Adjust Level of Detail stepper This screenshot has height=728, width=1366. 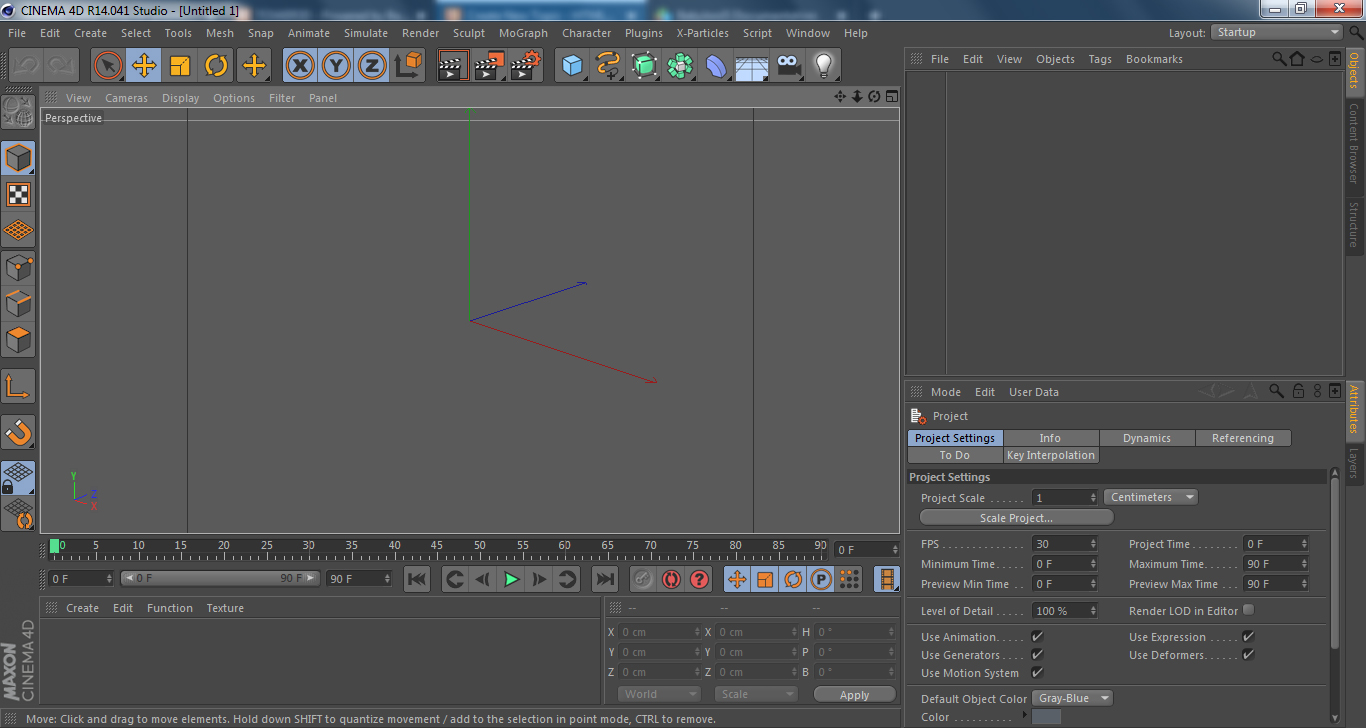pyautogui.click(x=1093, y=611)
